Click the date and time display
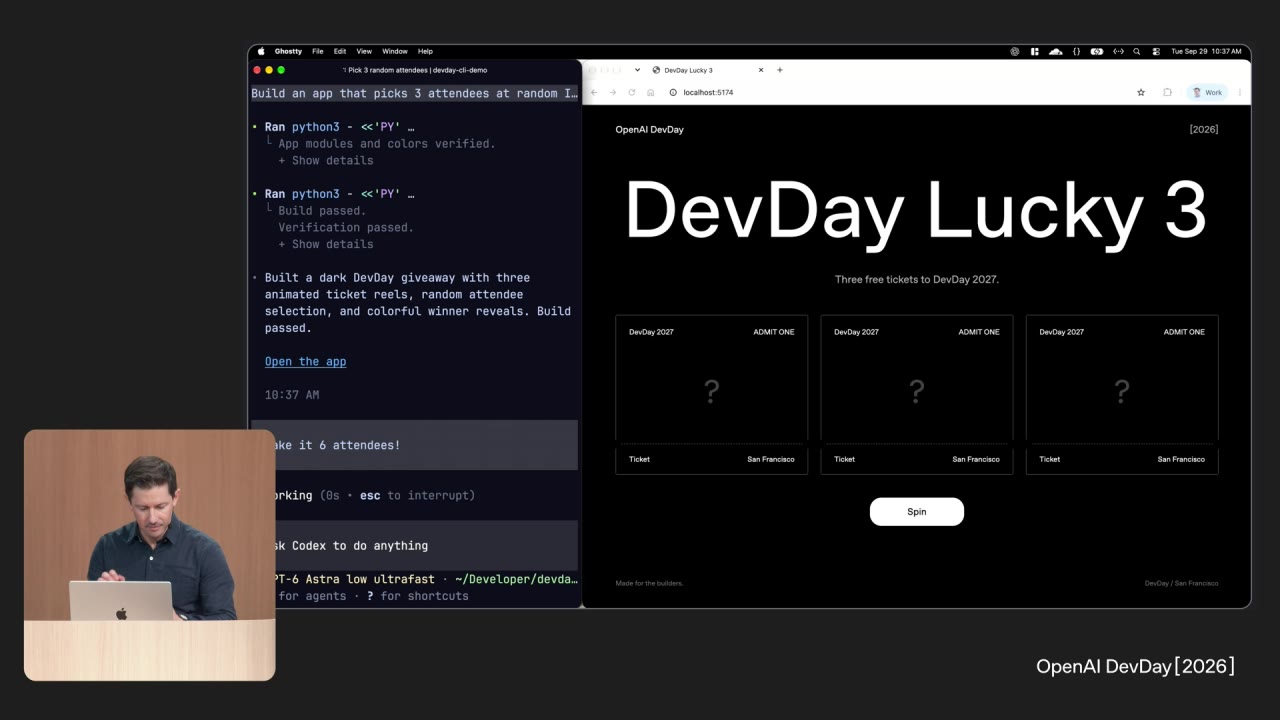The width and height of the screenshot is (1280, 720). [1206, 51]
